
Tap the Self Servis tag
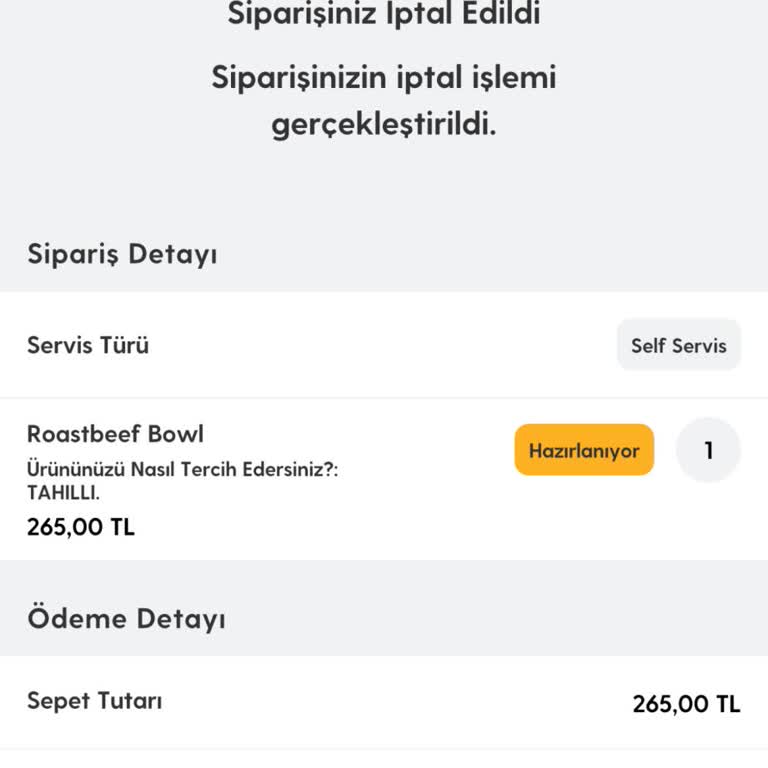click(679, 346)
